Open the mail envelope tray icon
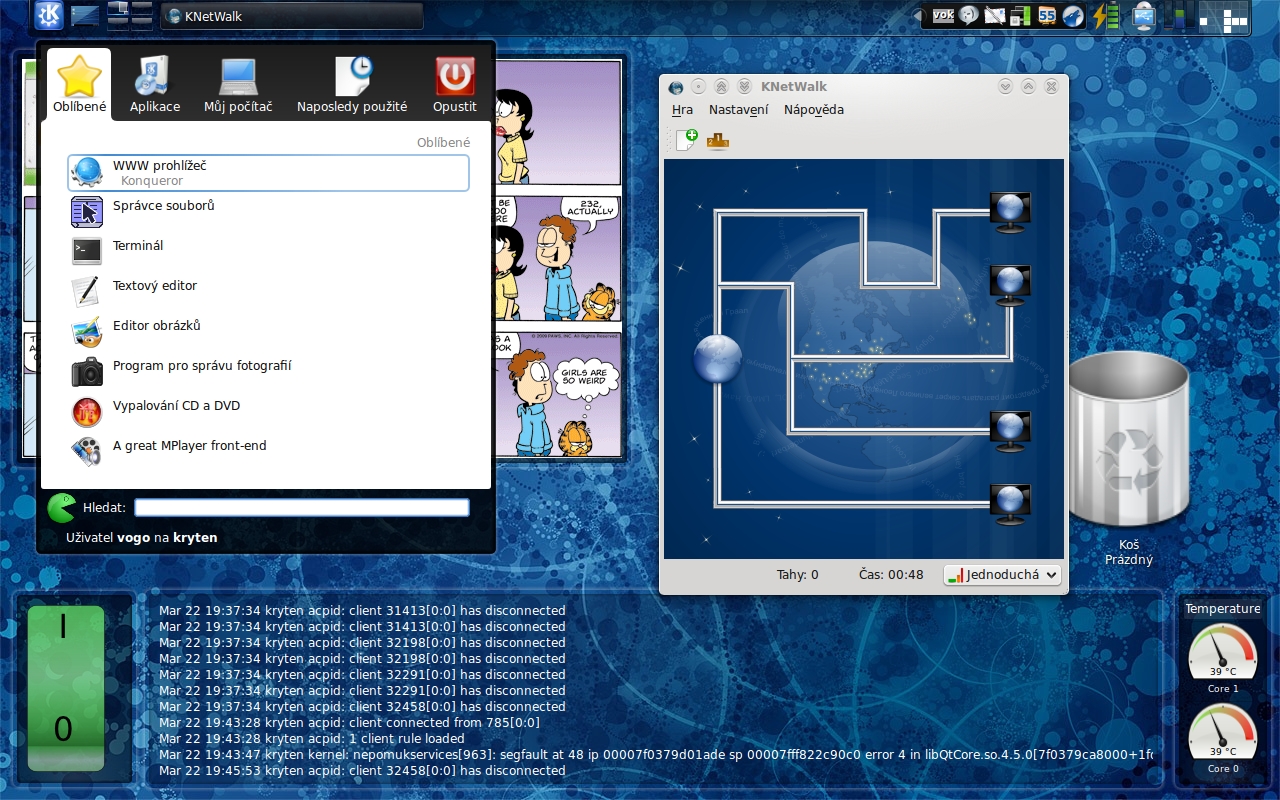 [994, 15]
